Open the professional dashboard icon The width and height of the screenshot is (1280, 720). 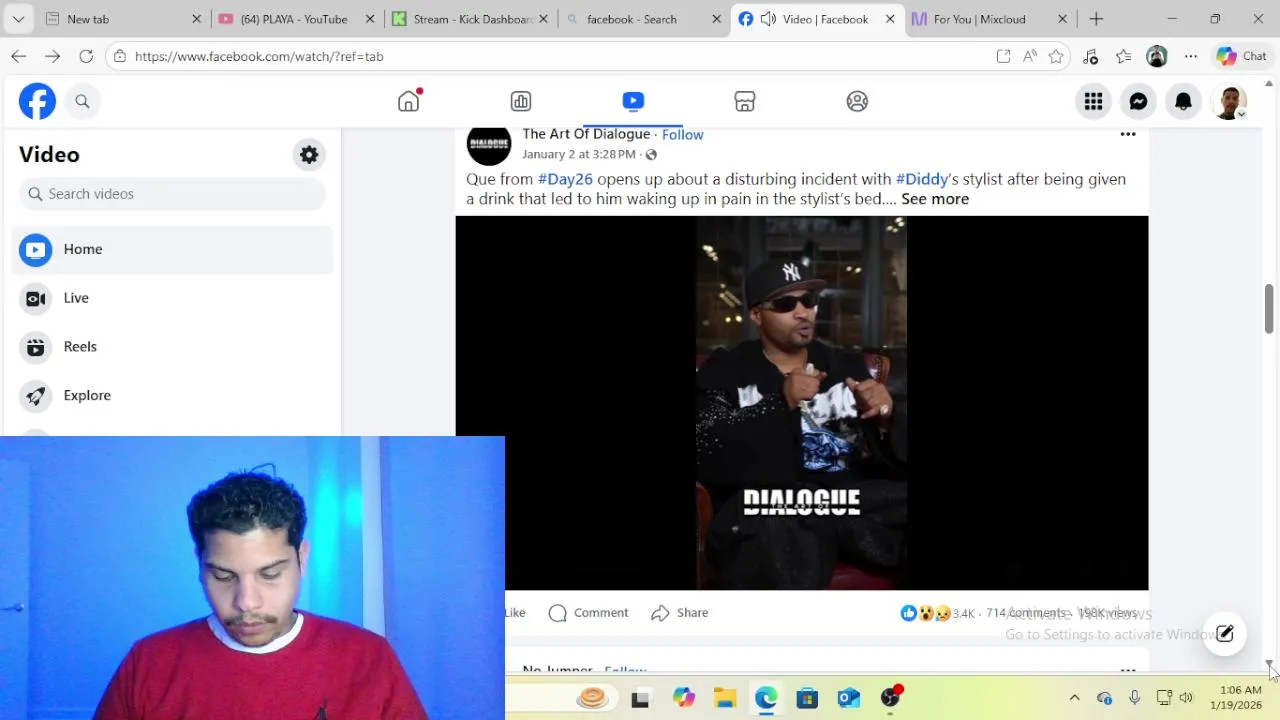tap(521, 101)
